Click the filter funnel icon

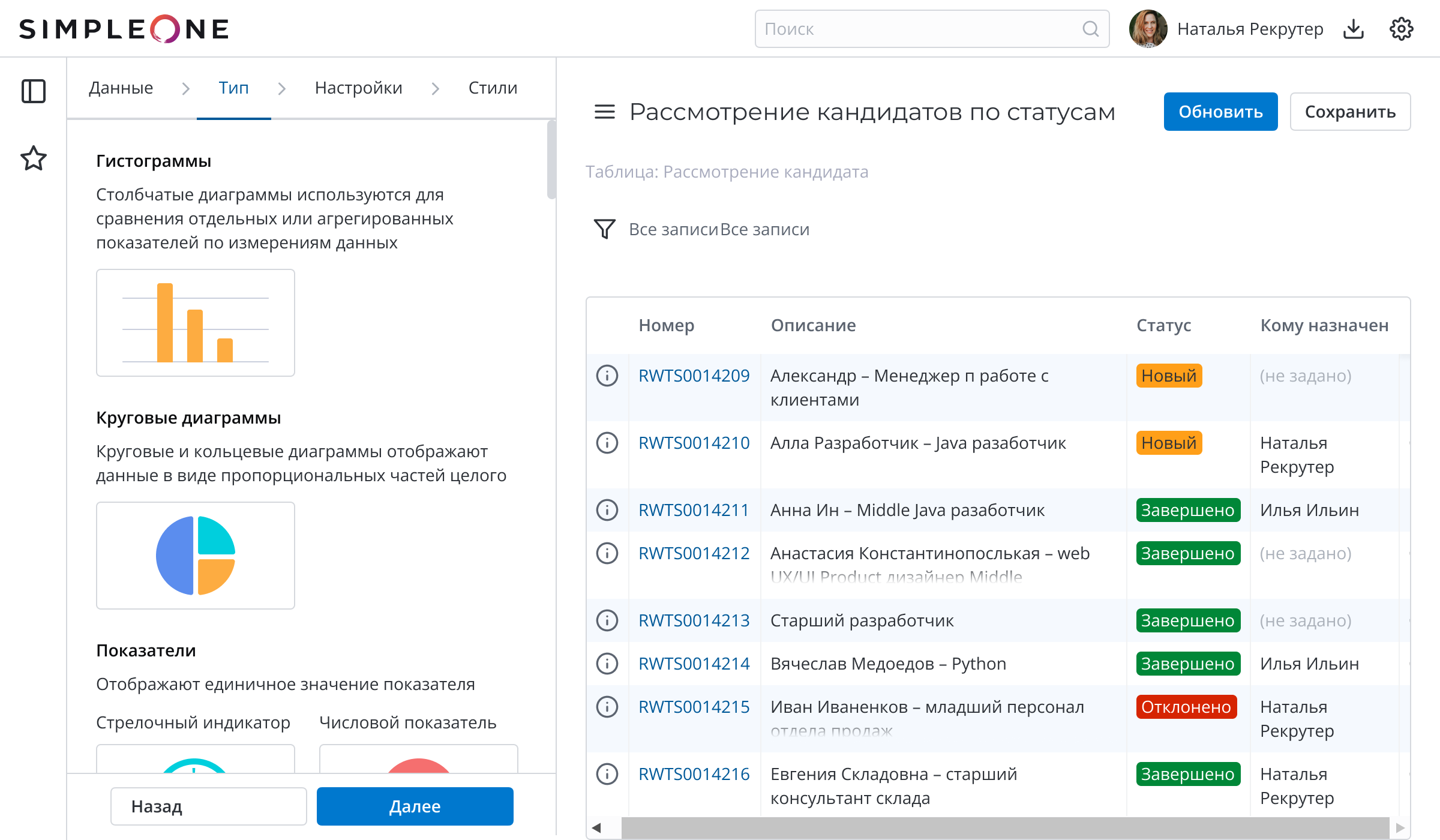point(604,229)
